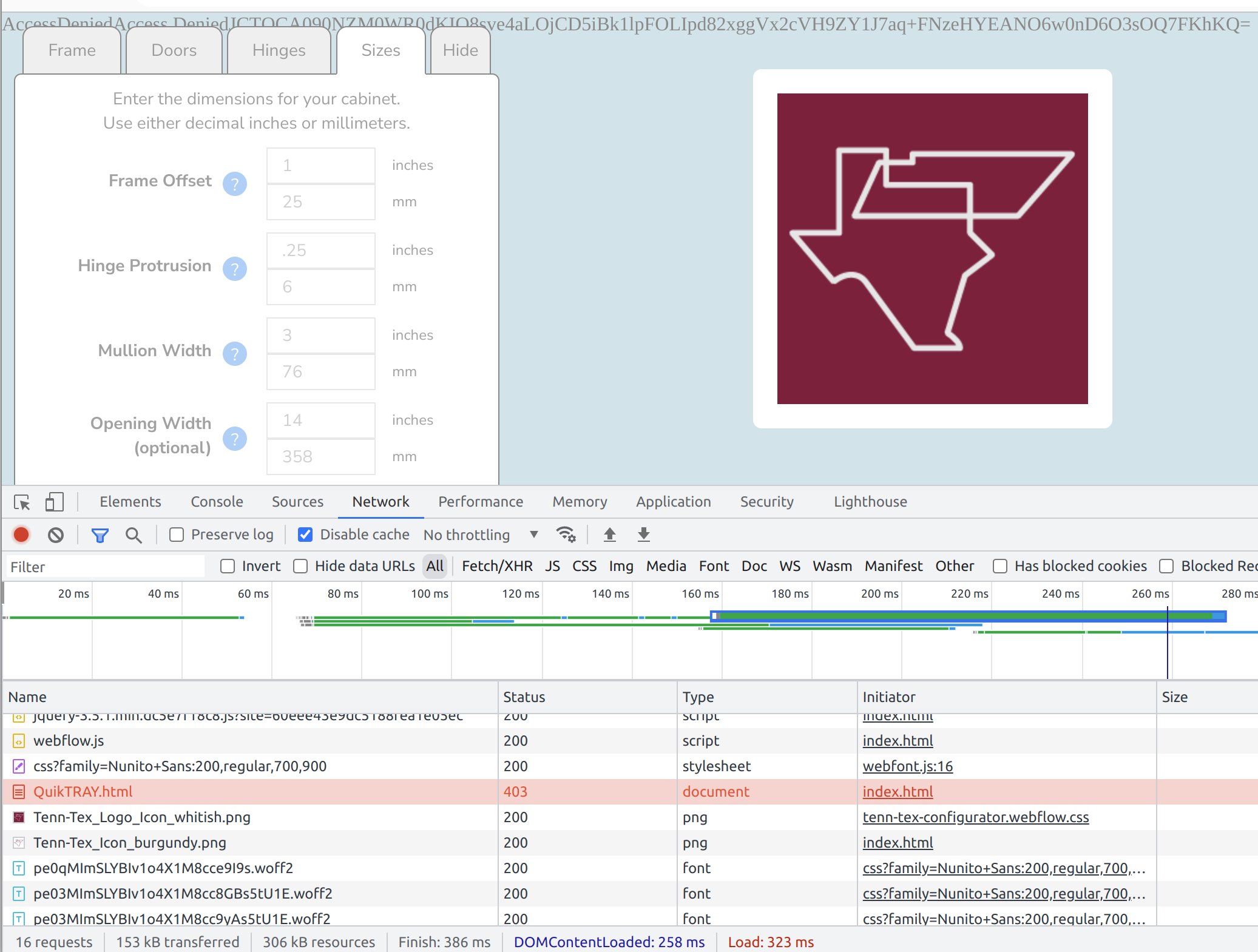Click the export HAR download icon
This screenshot has width=1258, height=952.
pyautogui.click(x=644, y=535)
